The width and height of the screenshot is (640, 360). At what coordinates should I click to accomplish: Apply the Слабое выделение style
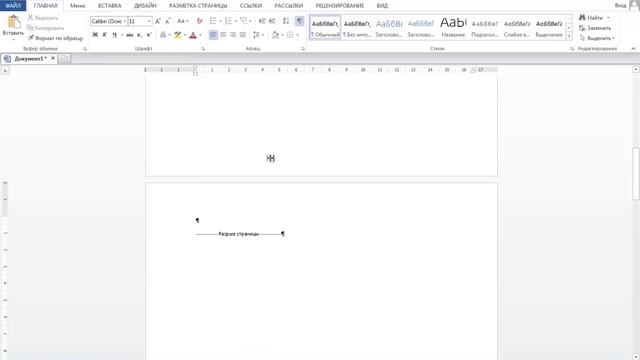click(517, 28)
